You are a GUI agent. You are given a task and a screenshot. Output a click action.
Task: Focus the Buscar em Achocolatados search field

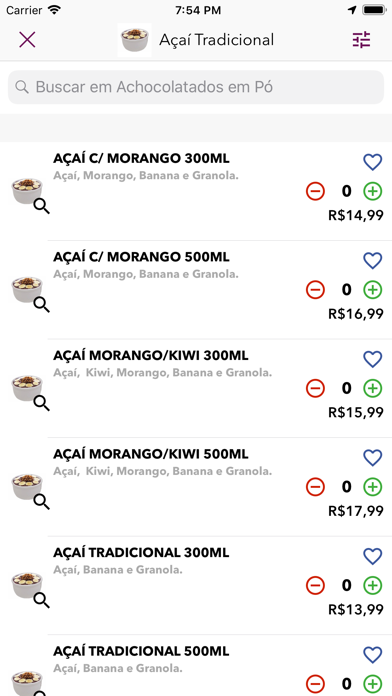pos(196,87)
